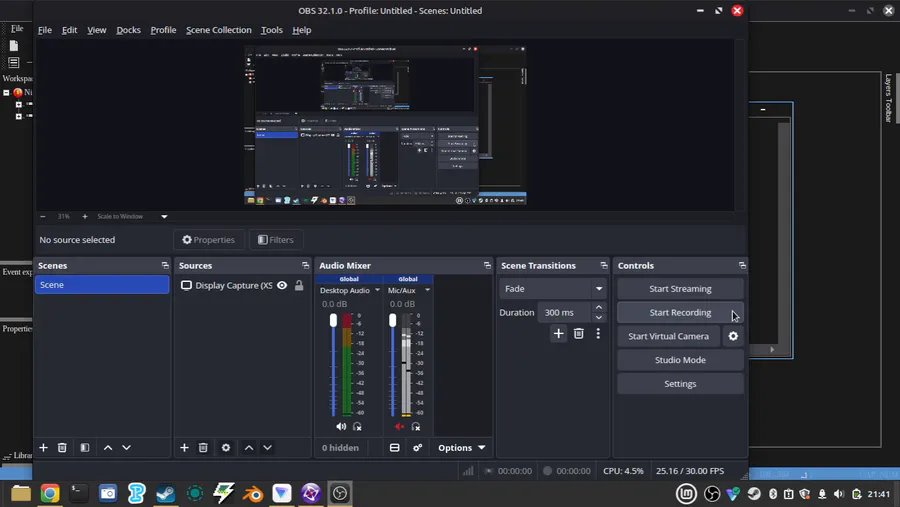Open source Properties button
The image size is (900, 507).
click(x=209, y=240)
